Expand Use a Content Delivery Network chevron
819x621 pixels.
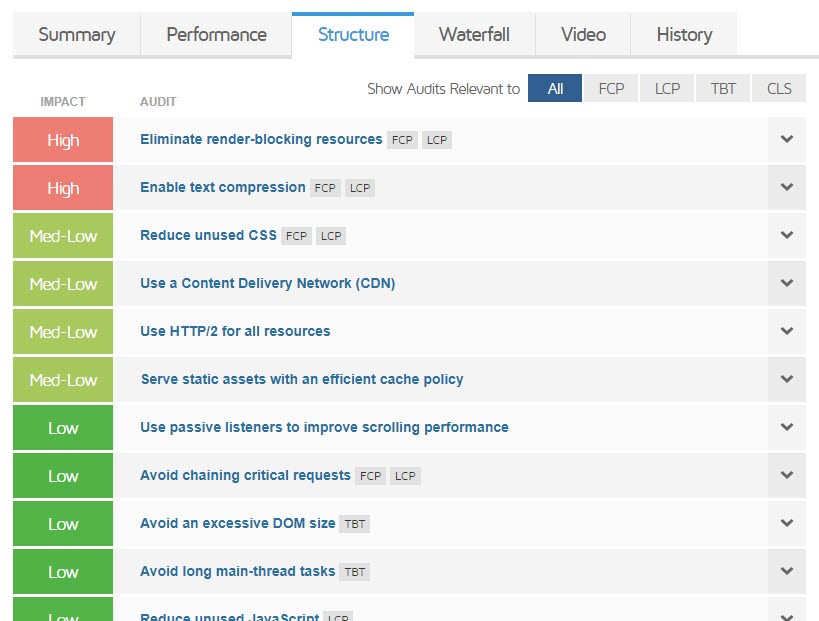[x=786, y=284]
